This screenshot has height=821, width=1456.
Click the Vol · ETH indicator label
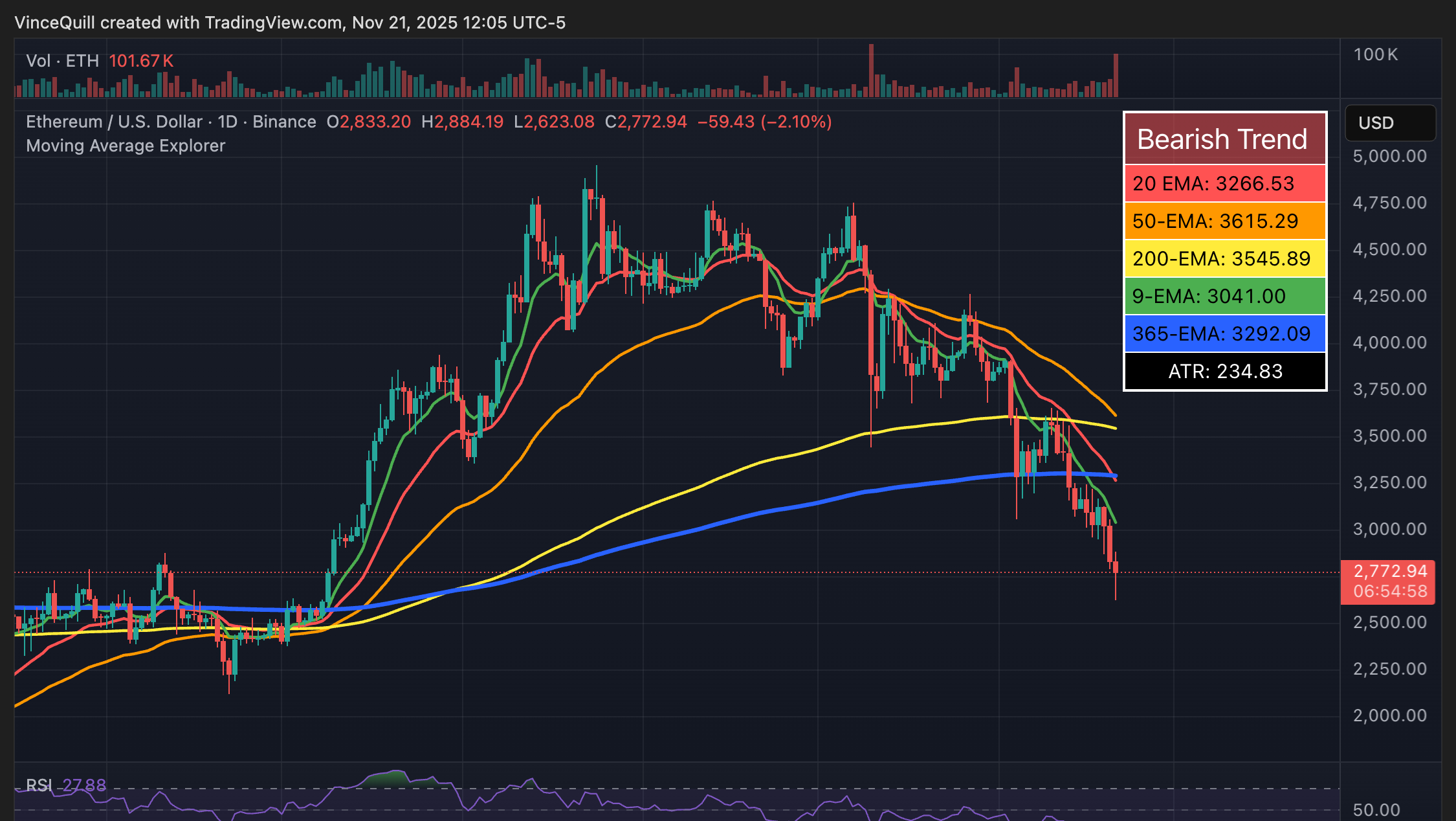click(x=62, y=61)
